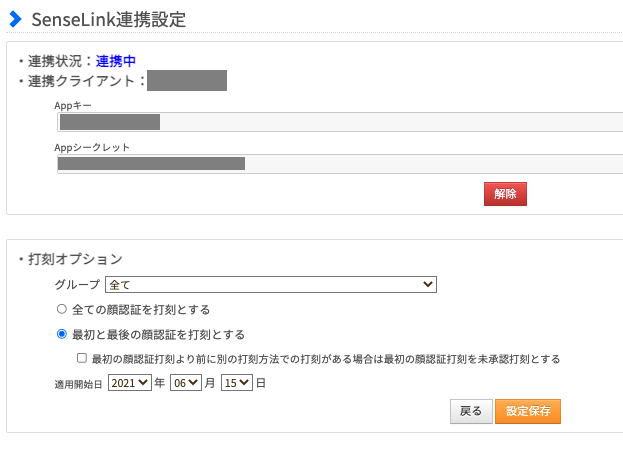Select 最初と最後の顔認証を打刻とする radio button
The image size is (623, 449).
pyautogui.click(x=62, y=334)
